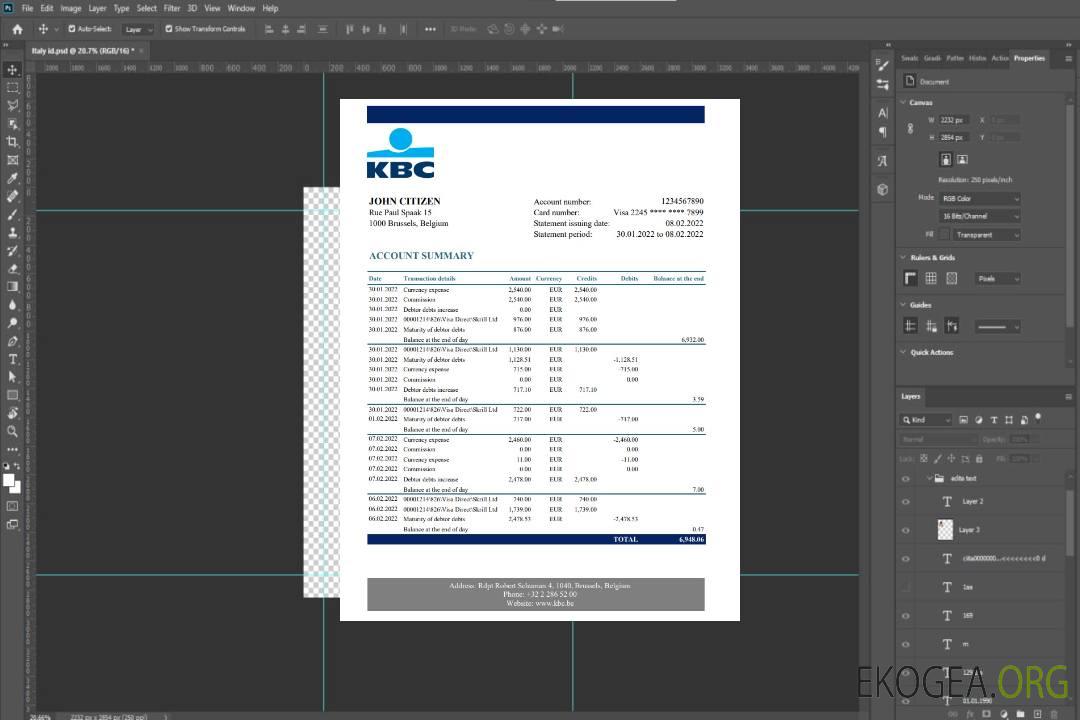Collapse the Quick Actions section
This screenshot has width=1080, height=720.
pyautogui.click(x=903, y=352)
